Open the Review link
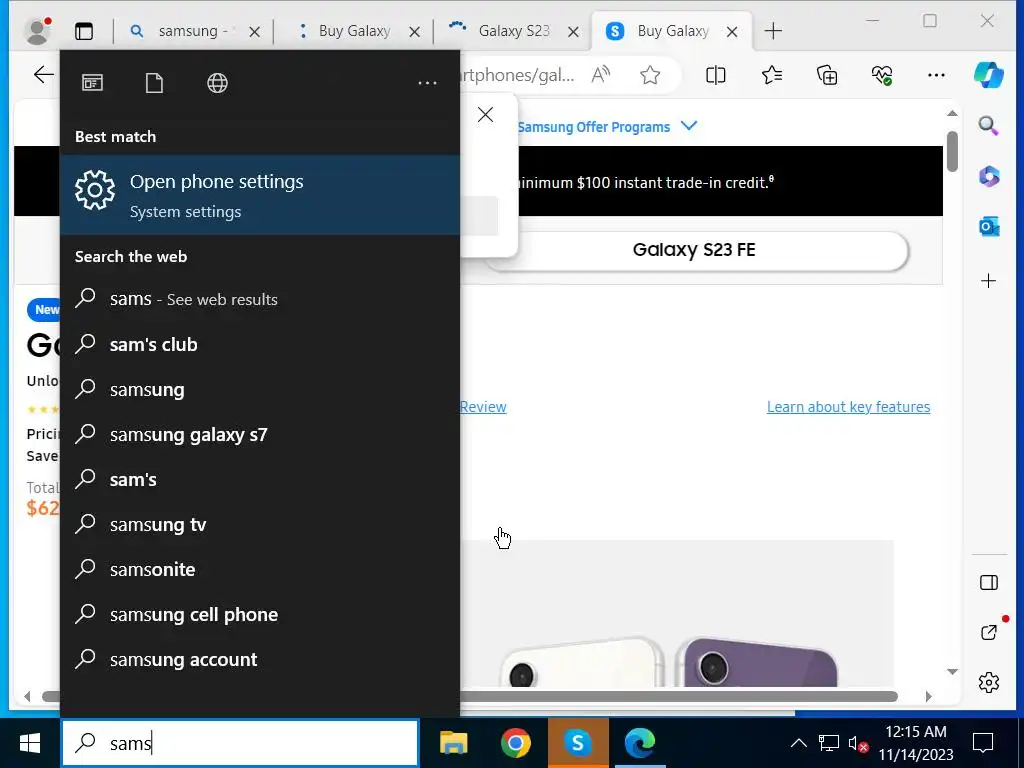The width and height of the screenshot is (1024, 768). 483,407
